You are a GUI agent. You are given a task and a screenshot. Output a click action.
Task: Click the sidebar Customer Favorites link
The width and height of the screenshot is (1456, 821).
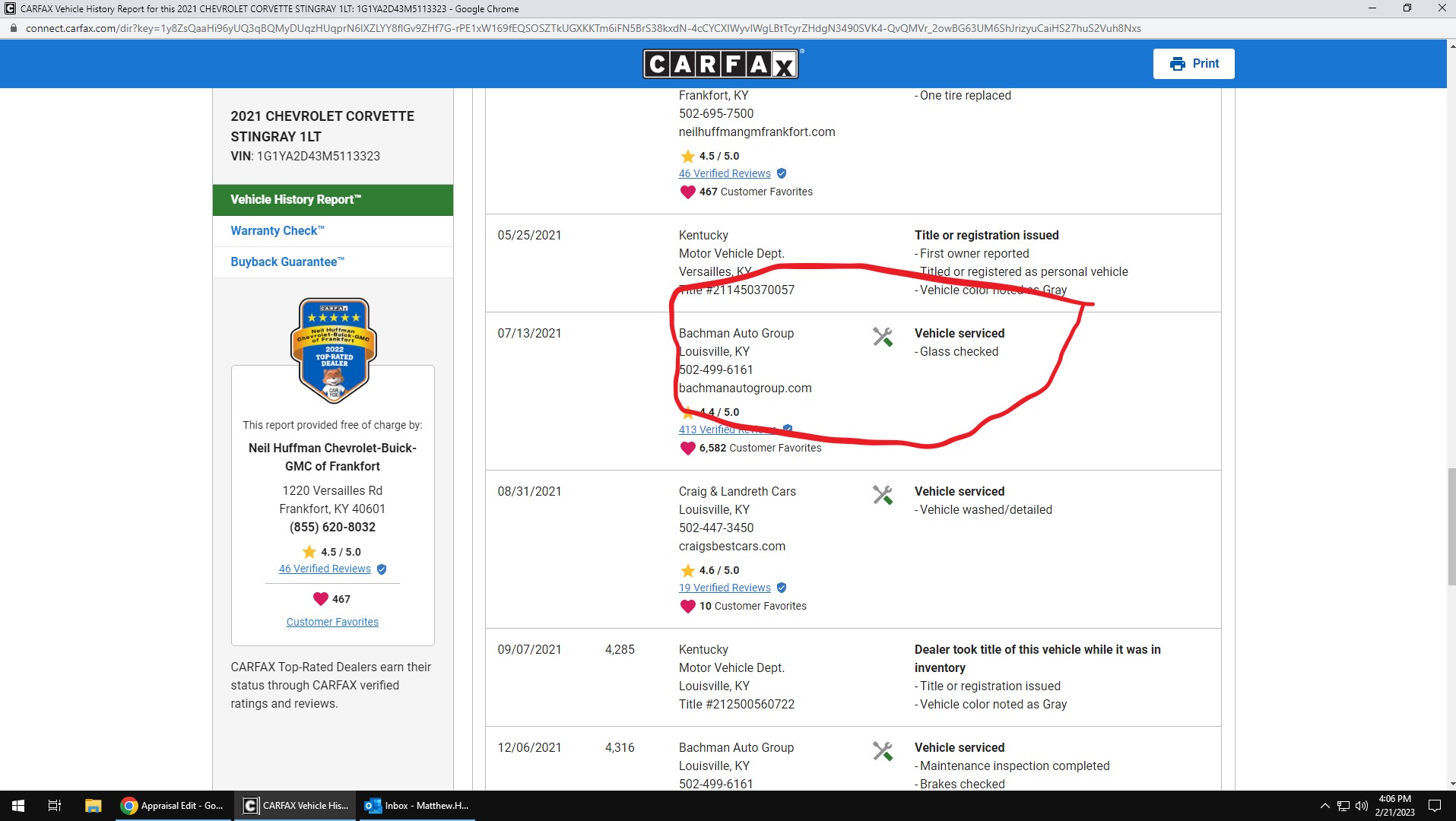332,622
